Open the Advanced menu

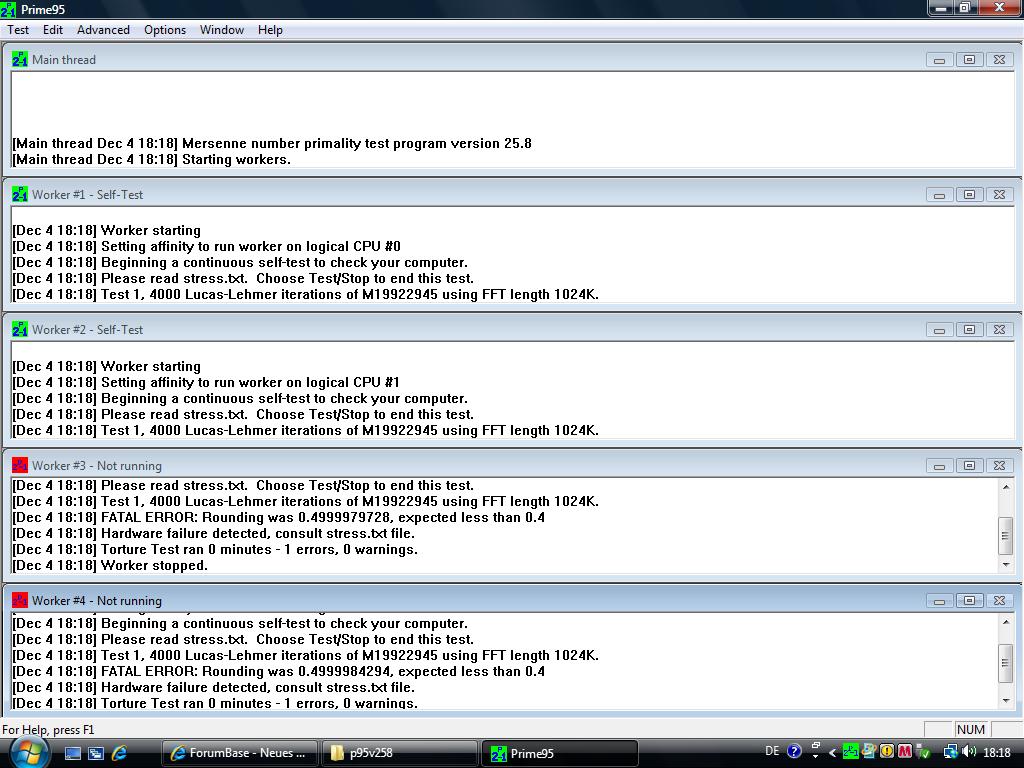[x=103, y=30]
